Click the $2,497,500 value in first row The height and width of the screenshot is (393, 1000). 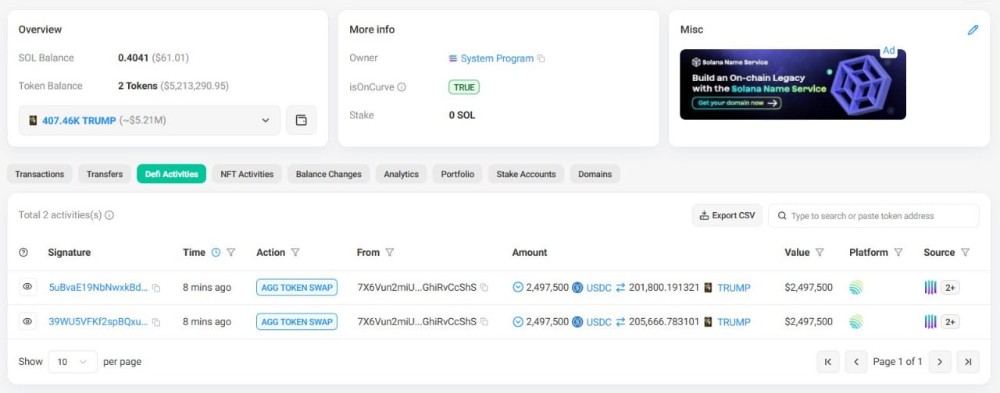click(x=808, y=288)
